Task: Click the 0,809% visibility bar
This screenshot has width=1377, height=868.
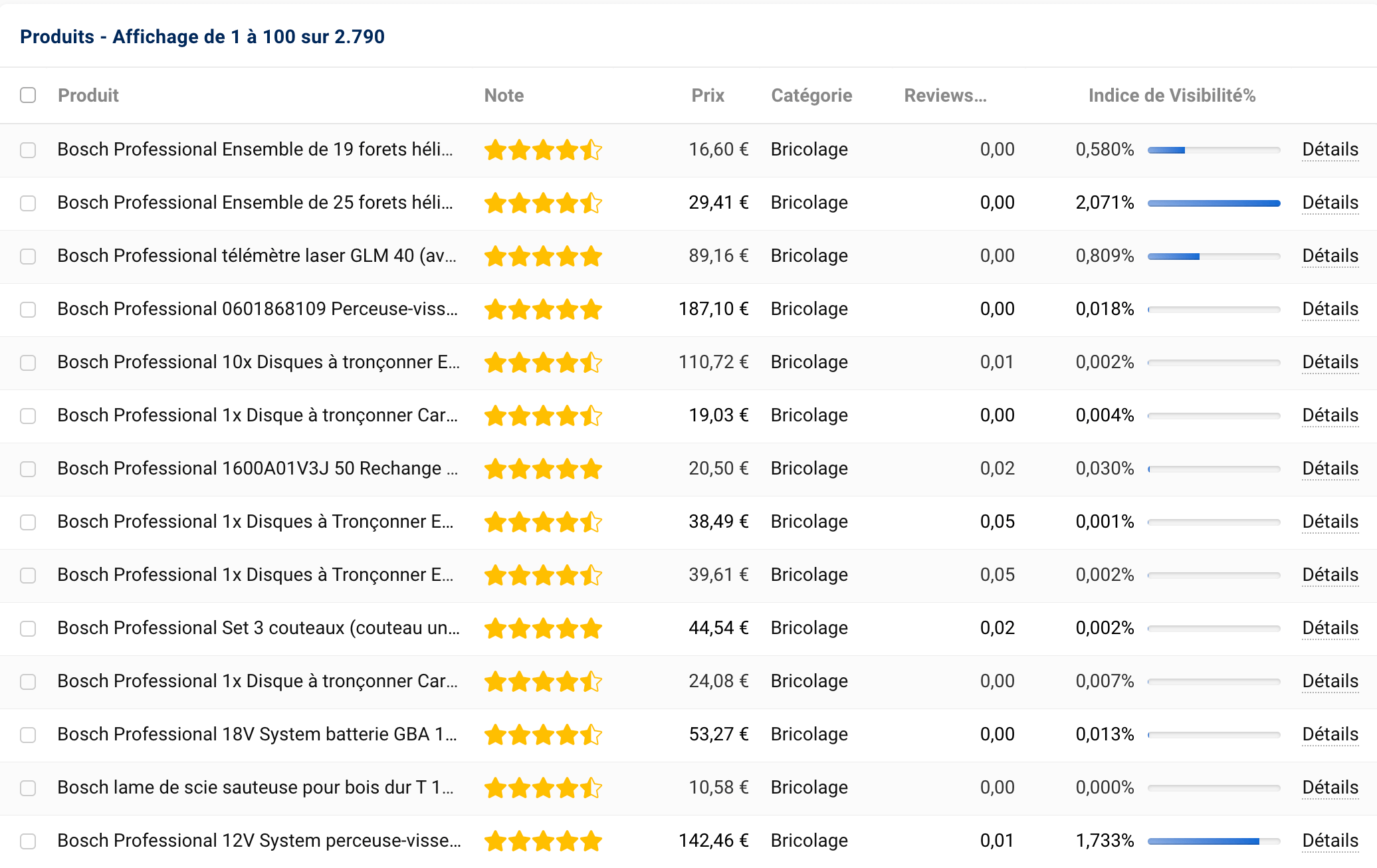Action: pyautogui.click(x=1214, y=257)
